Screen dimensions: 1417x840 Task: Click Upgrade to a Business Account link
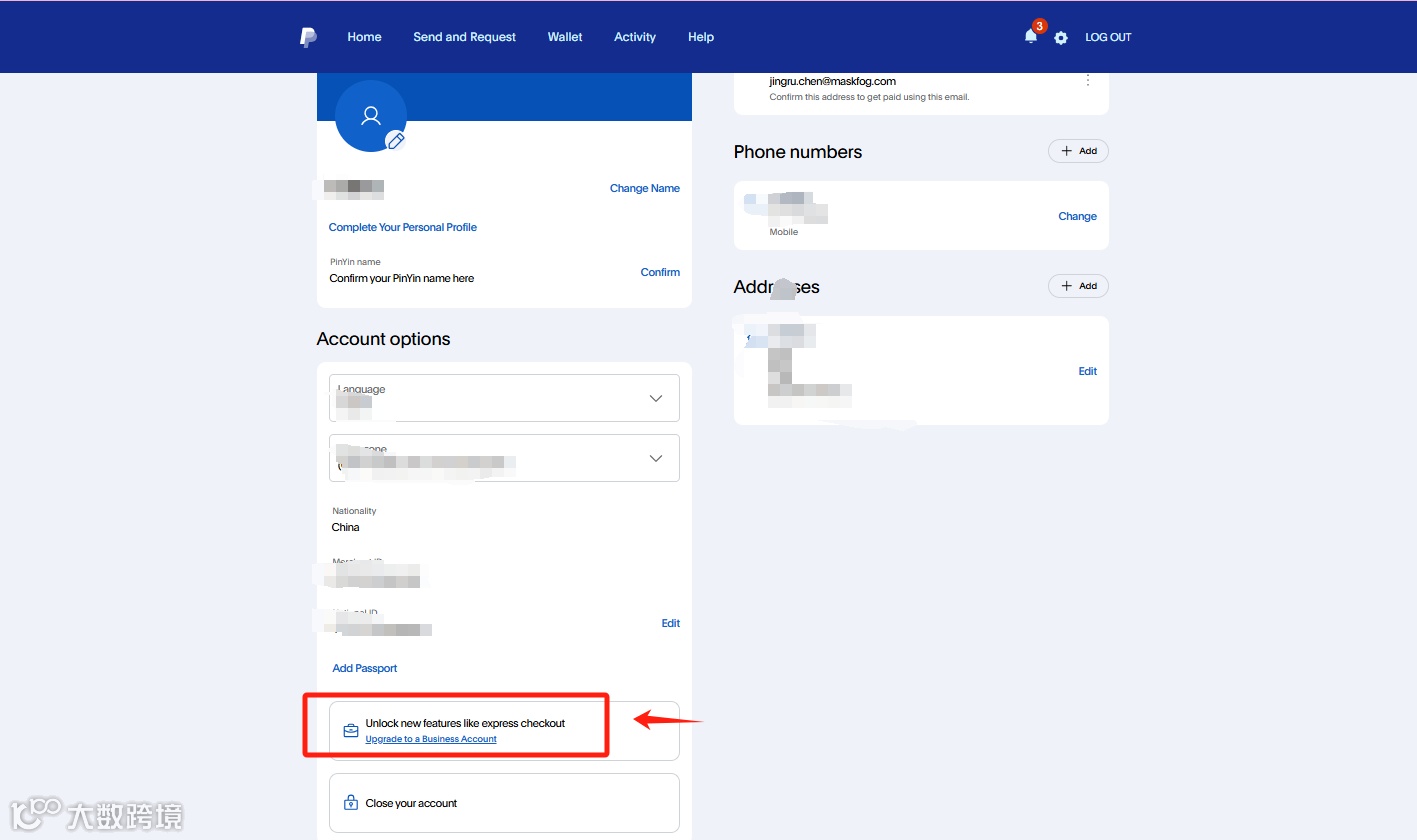tap(431, 739)
